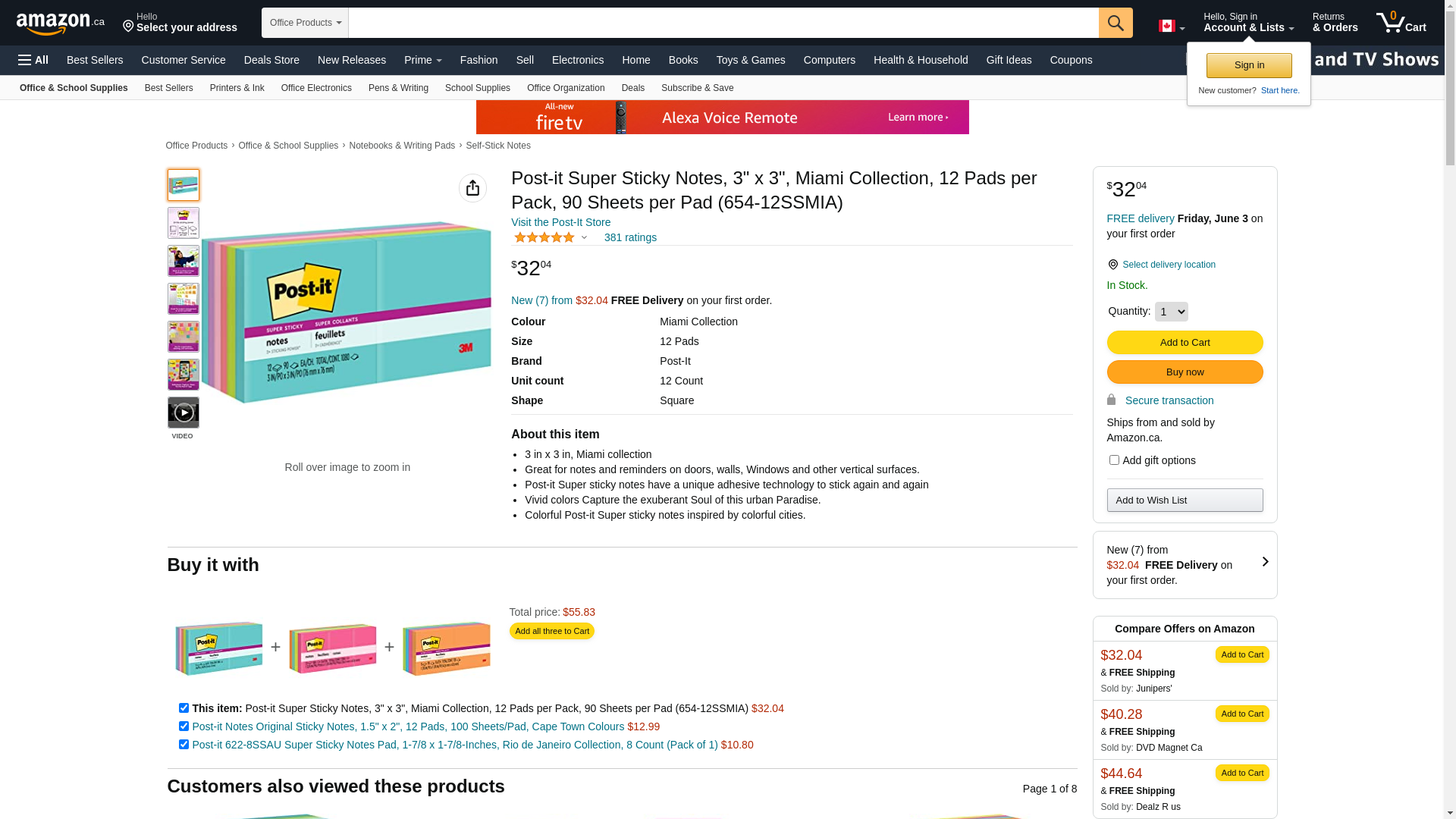The image size is (1456, 819).
Task: Click the Amazon.ca logo
Action: [x=60, y=24]
